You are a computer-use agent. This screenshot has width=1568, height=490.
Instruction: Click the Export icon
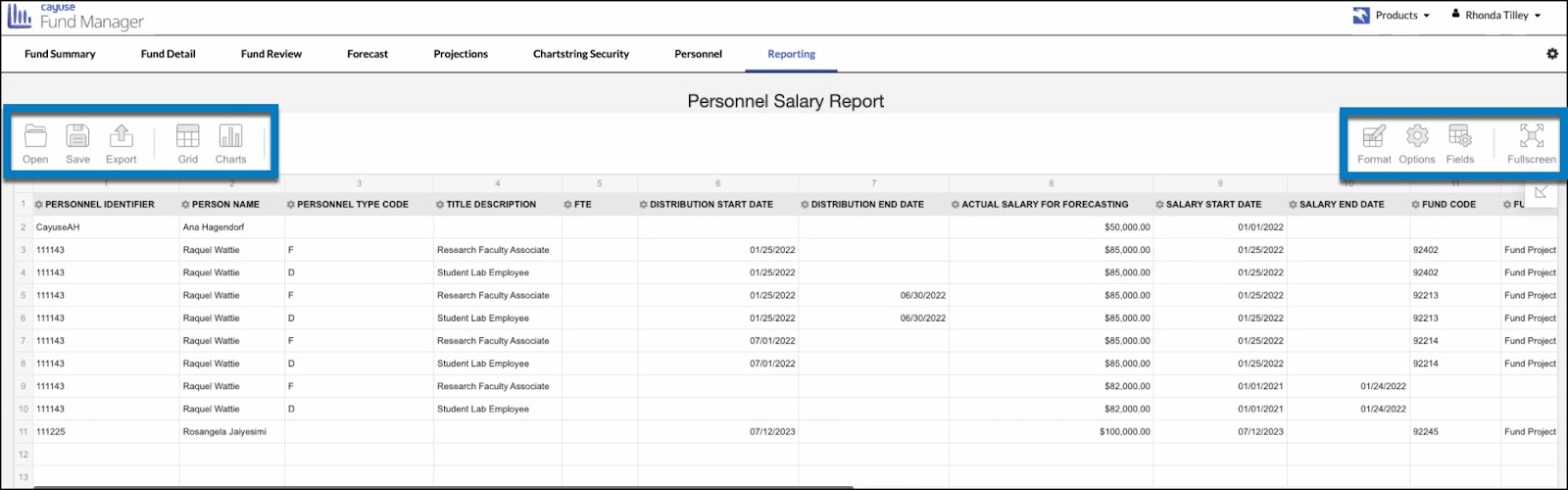pos(121,143)
